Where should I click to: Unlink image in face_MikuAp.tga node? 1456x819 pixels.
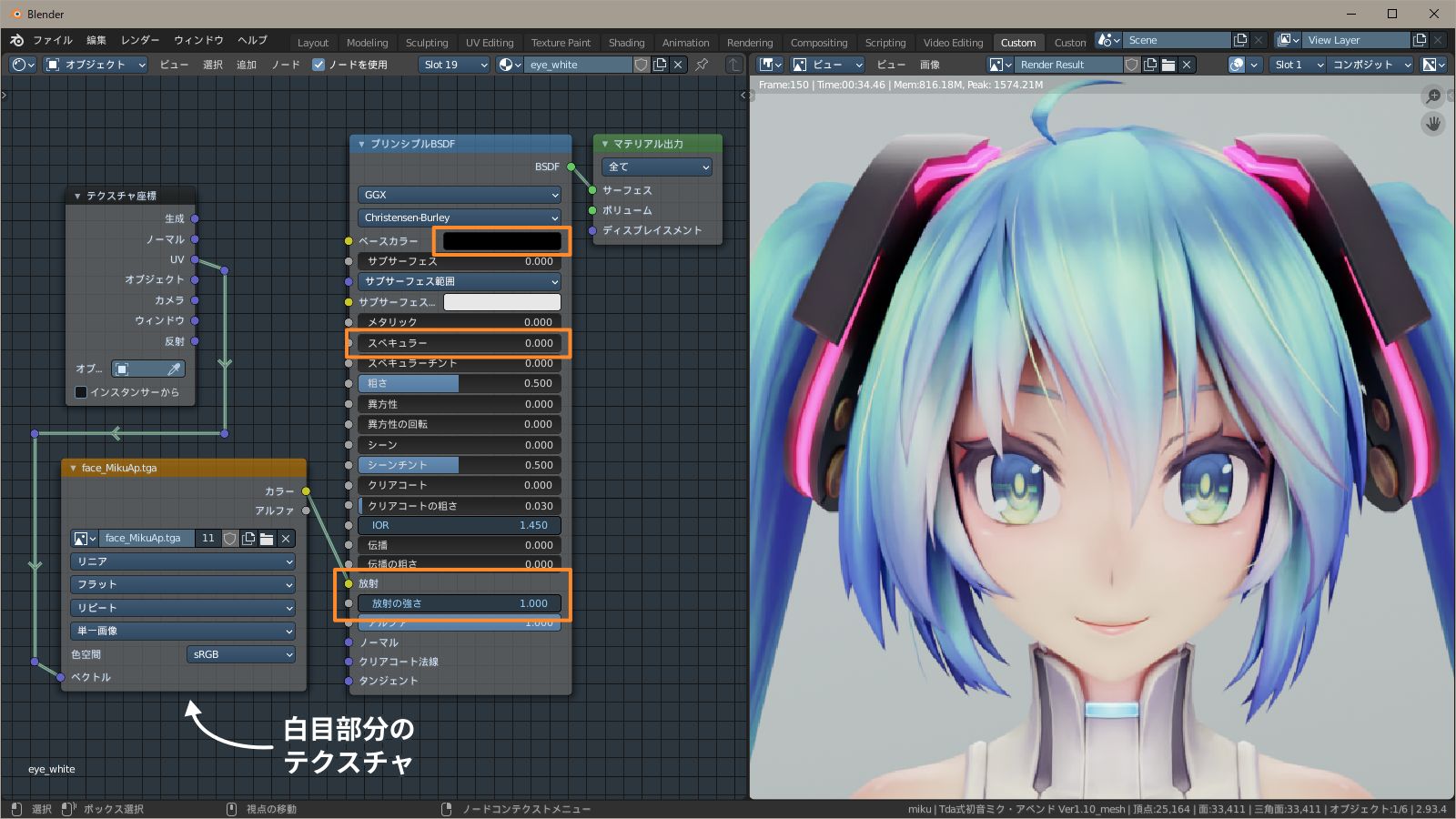(286, 539)
